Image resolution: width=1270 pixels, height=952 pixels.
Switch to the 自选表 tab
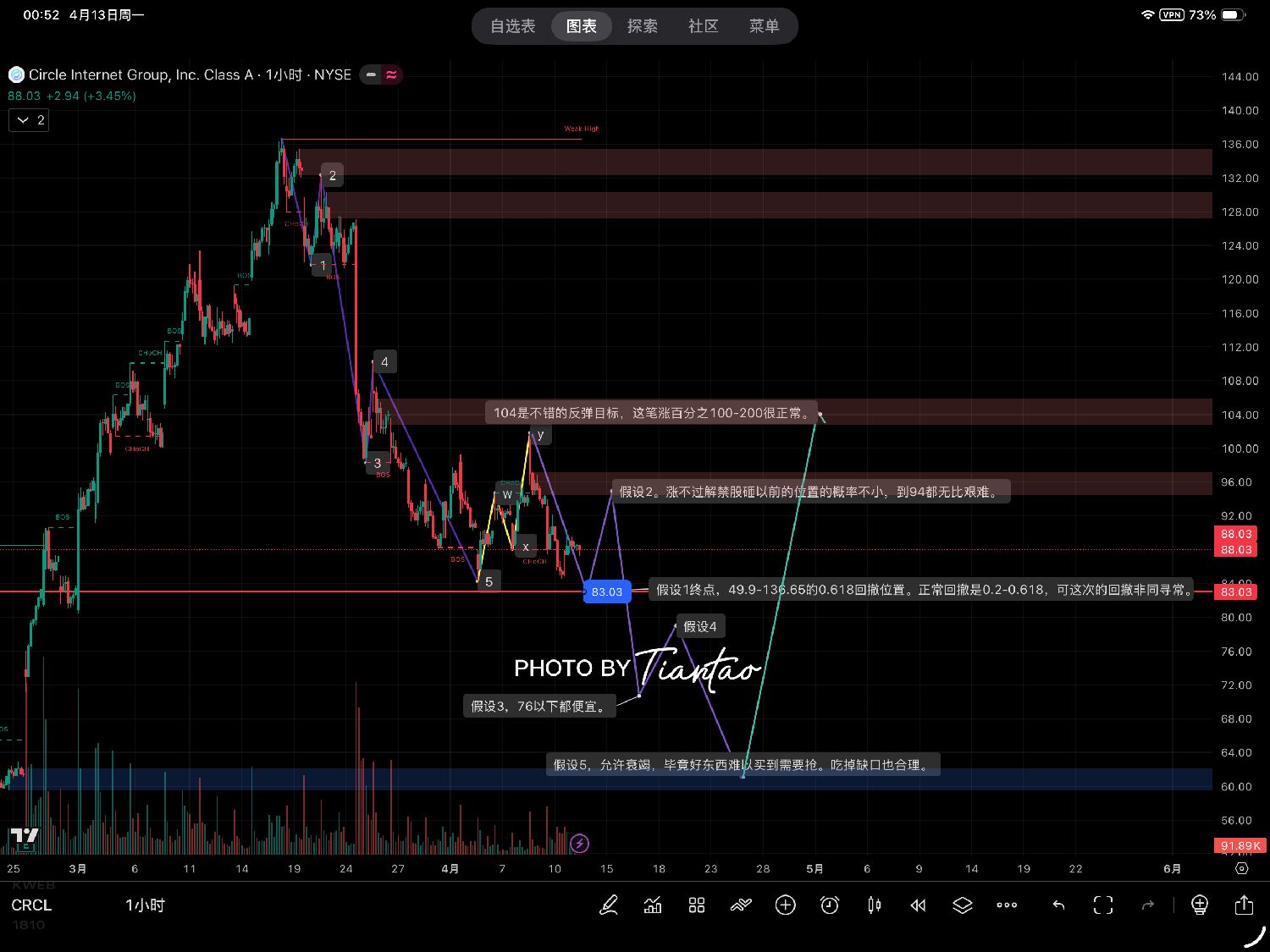[x=512, y=26]
